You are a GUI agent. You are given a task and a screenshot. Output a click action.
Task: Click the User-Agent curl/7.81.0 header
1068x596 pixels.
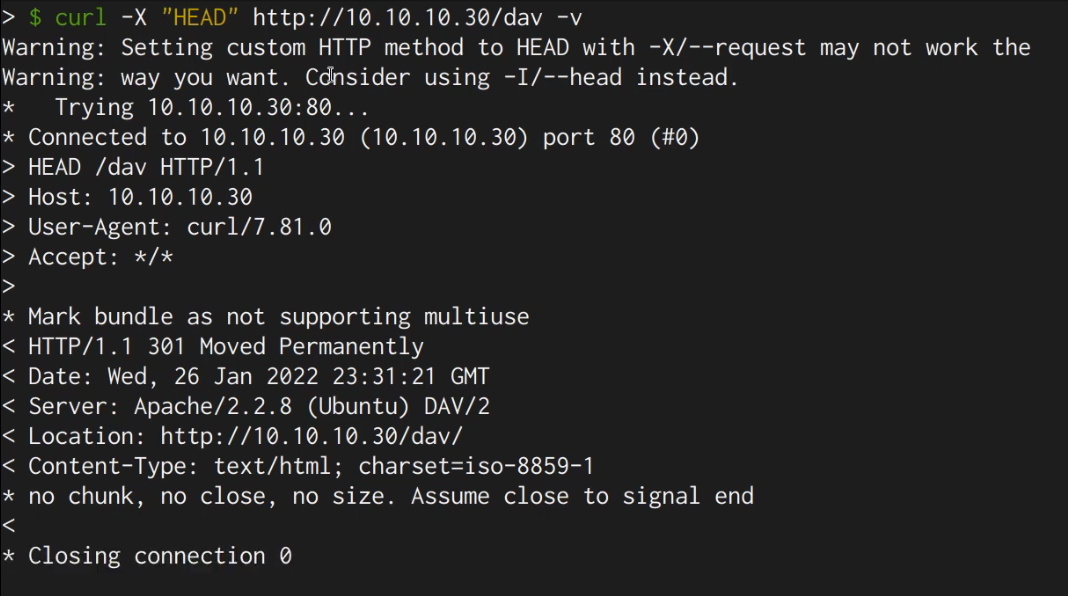coord(179,227)
